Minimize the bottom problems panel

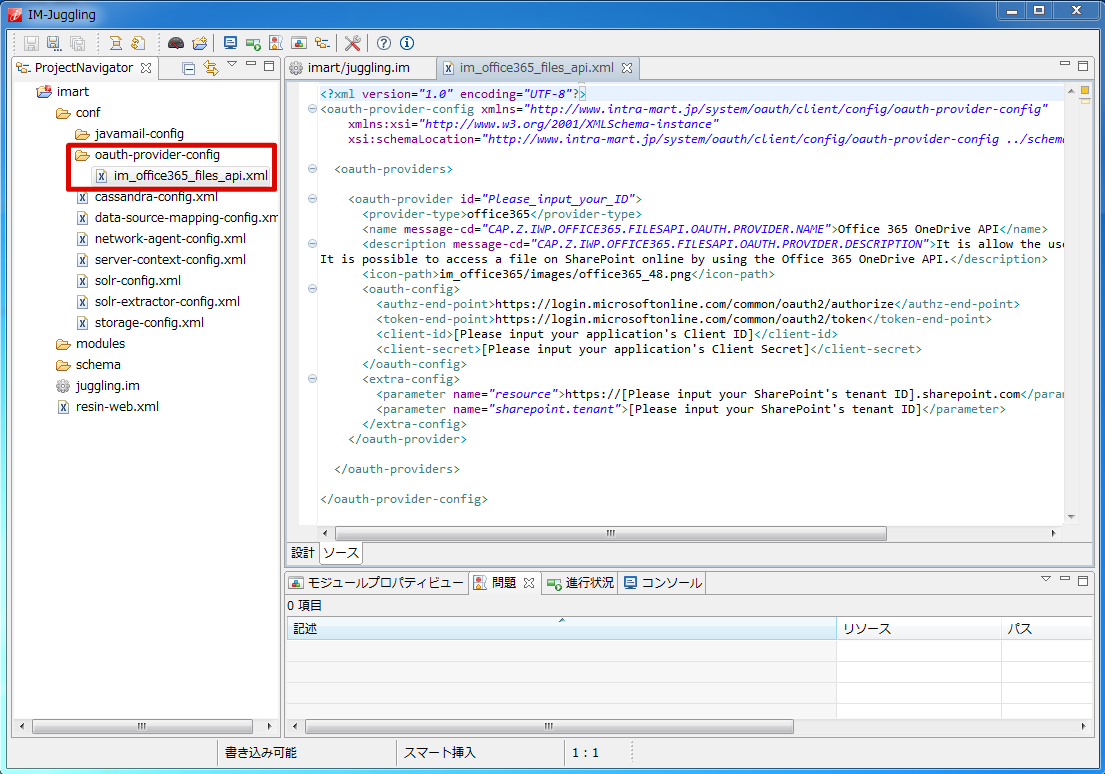(x=1065, y=578)
